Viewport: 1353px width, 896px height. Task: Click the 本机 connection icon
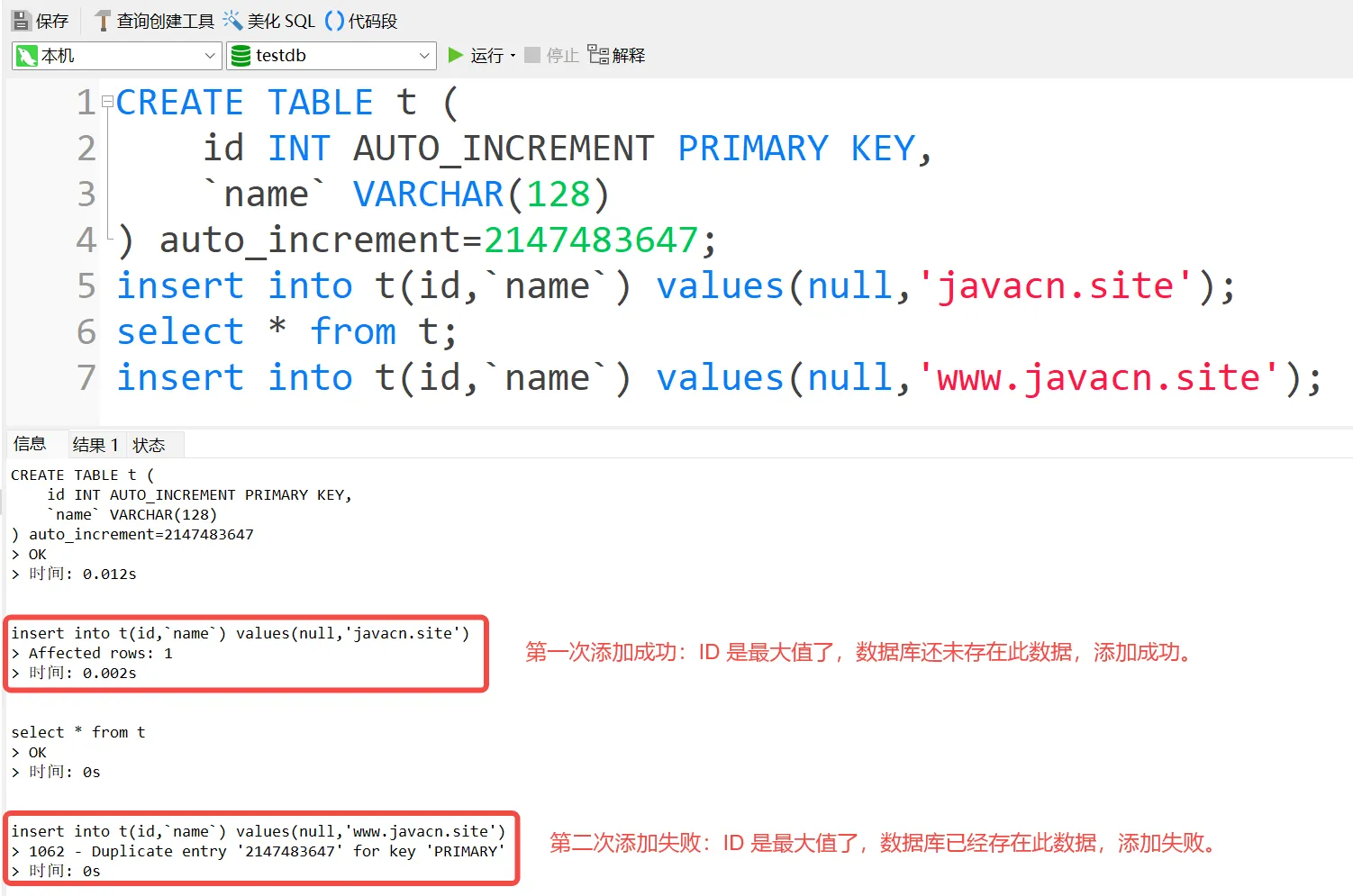27,56
